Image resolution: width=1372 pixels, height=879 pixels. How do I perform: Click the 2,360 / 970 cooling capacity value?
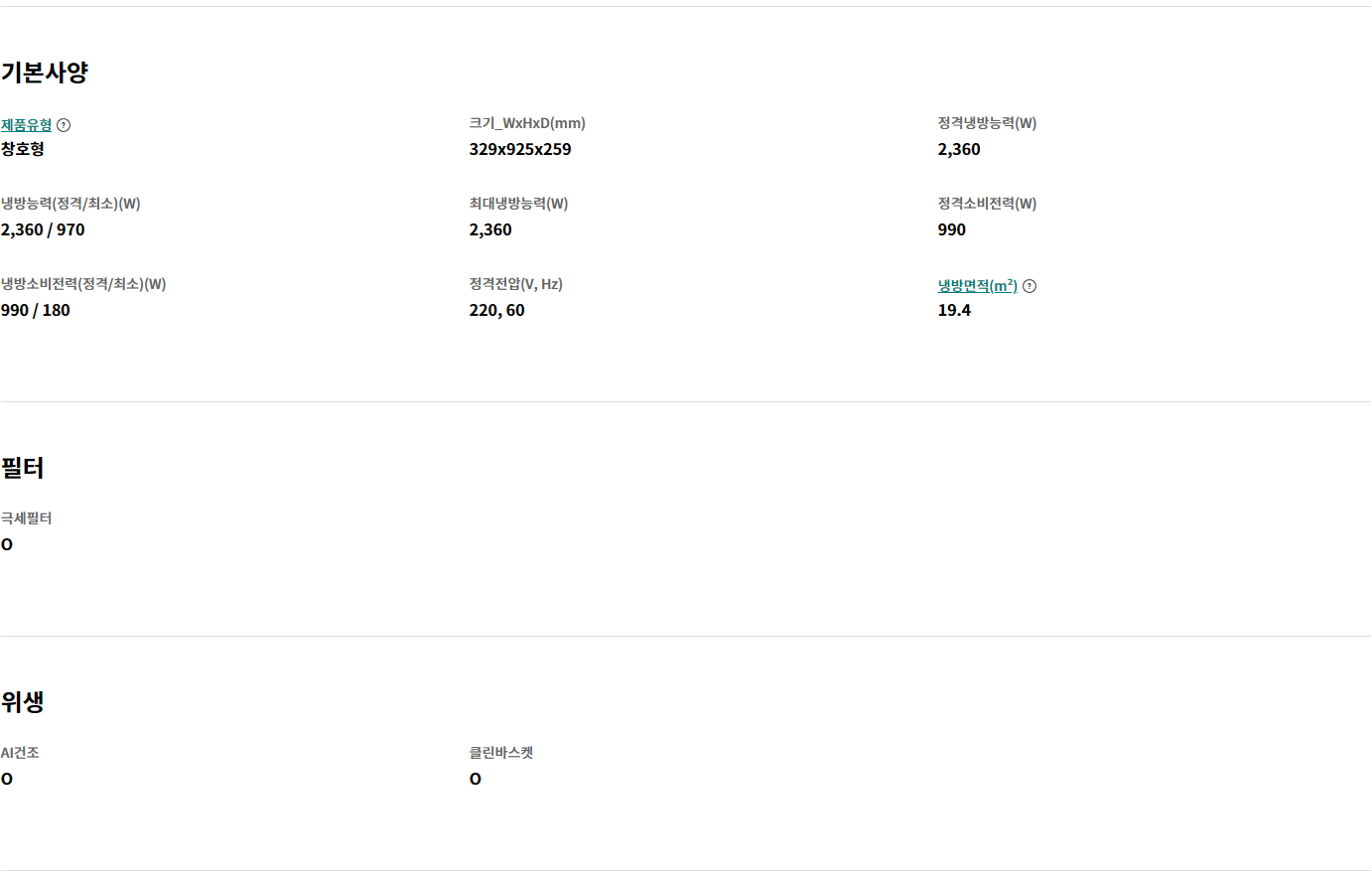(x=43, y=229)
